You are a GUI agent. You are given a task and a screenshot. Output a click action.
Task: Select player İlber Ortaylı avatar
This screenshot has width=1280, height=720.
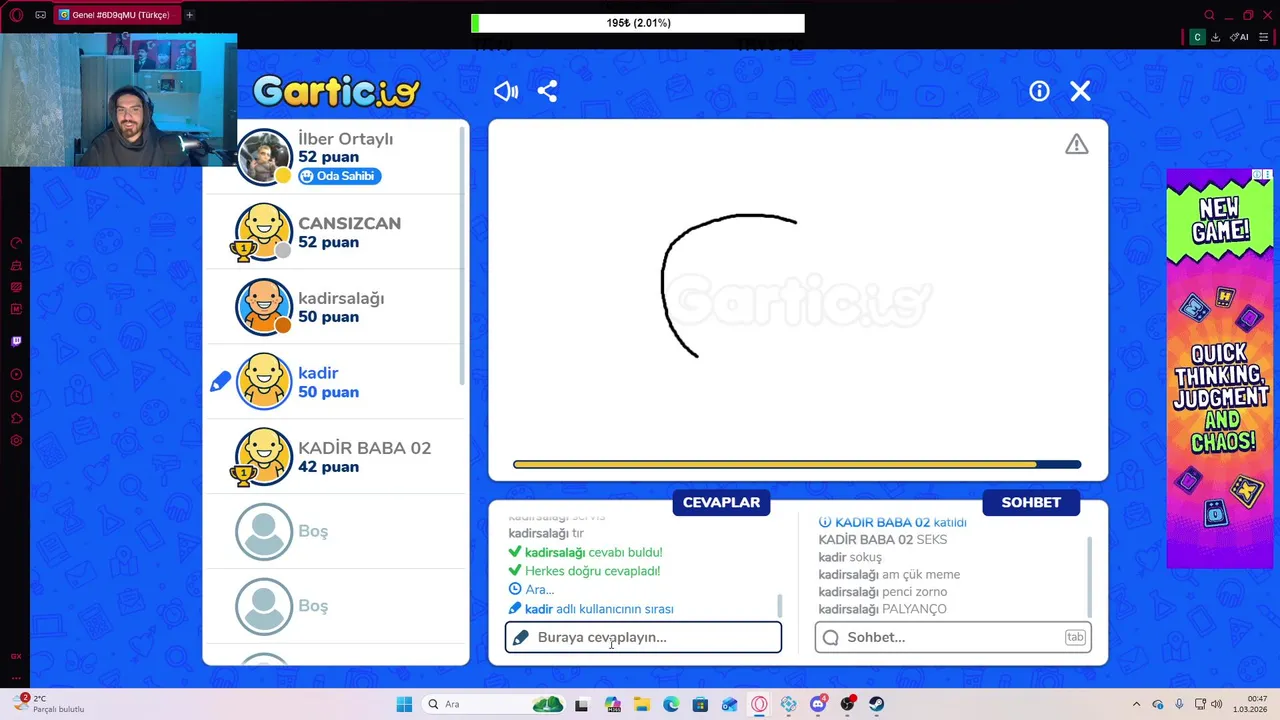(264, 157)
